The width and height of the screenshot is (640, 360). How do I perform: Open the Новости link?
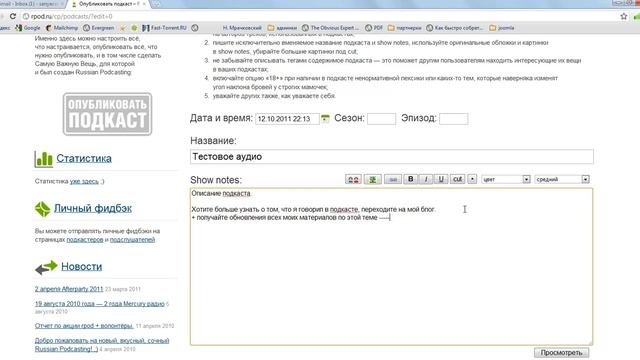(x=82, y=267)
